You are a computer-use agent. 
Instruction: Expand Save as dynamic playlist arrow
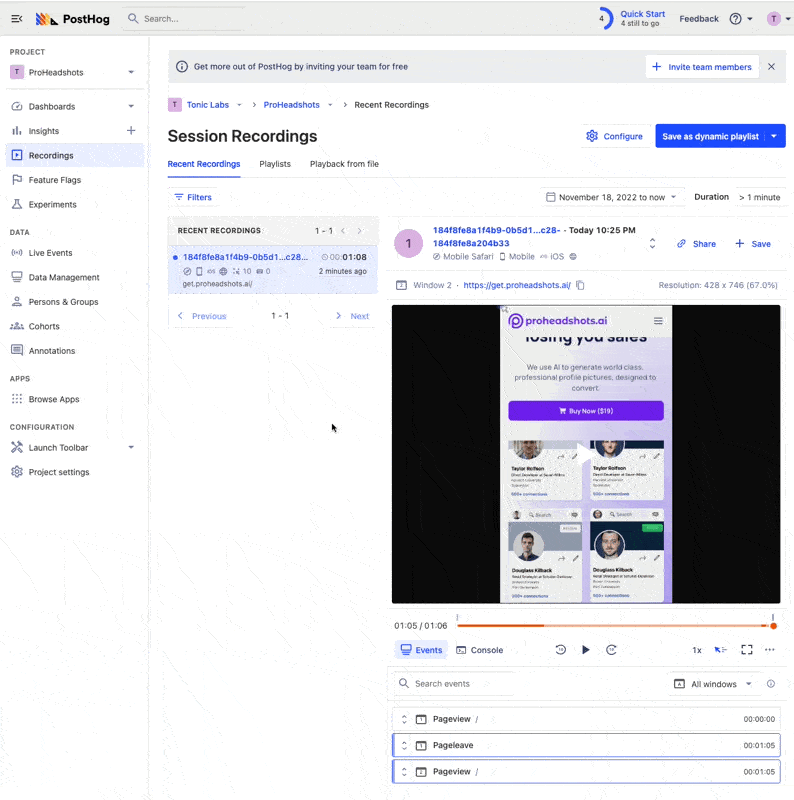point(773,136)
